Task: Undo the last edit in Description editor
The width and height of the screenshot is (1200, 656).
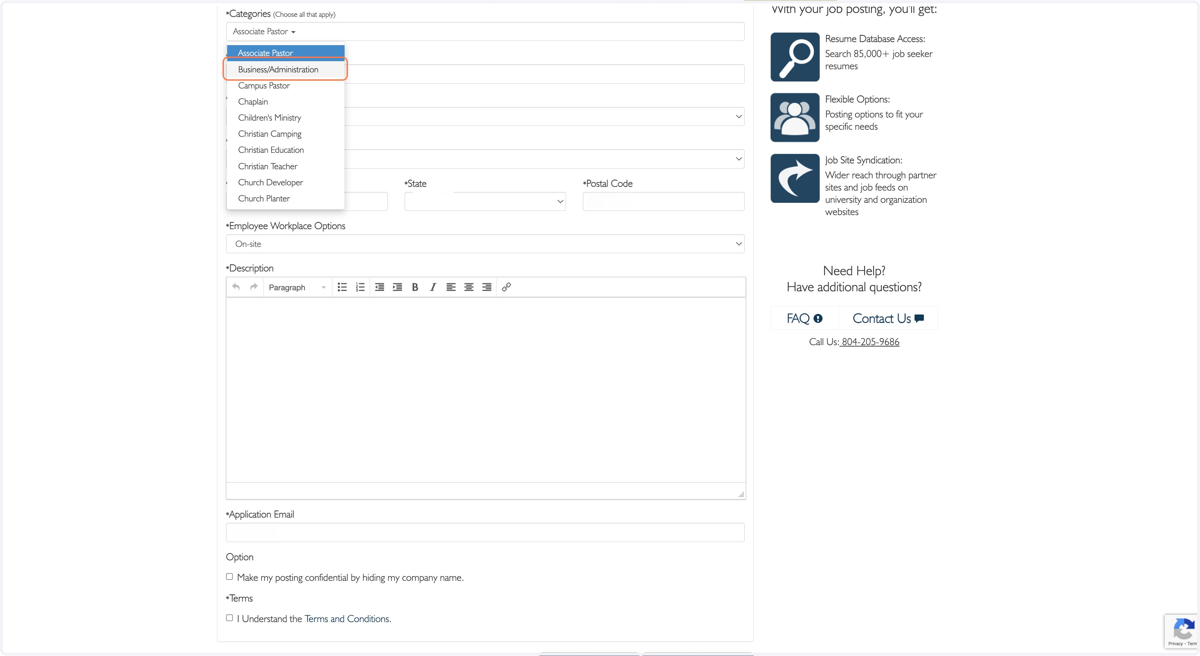Action: (x=236, y=287)
